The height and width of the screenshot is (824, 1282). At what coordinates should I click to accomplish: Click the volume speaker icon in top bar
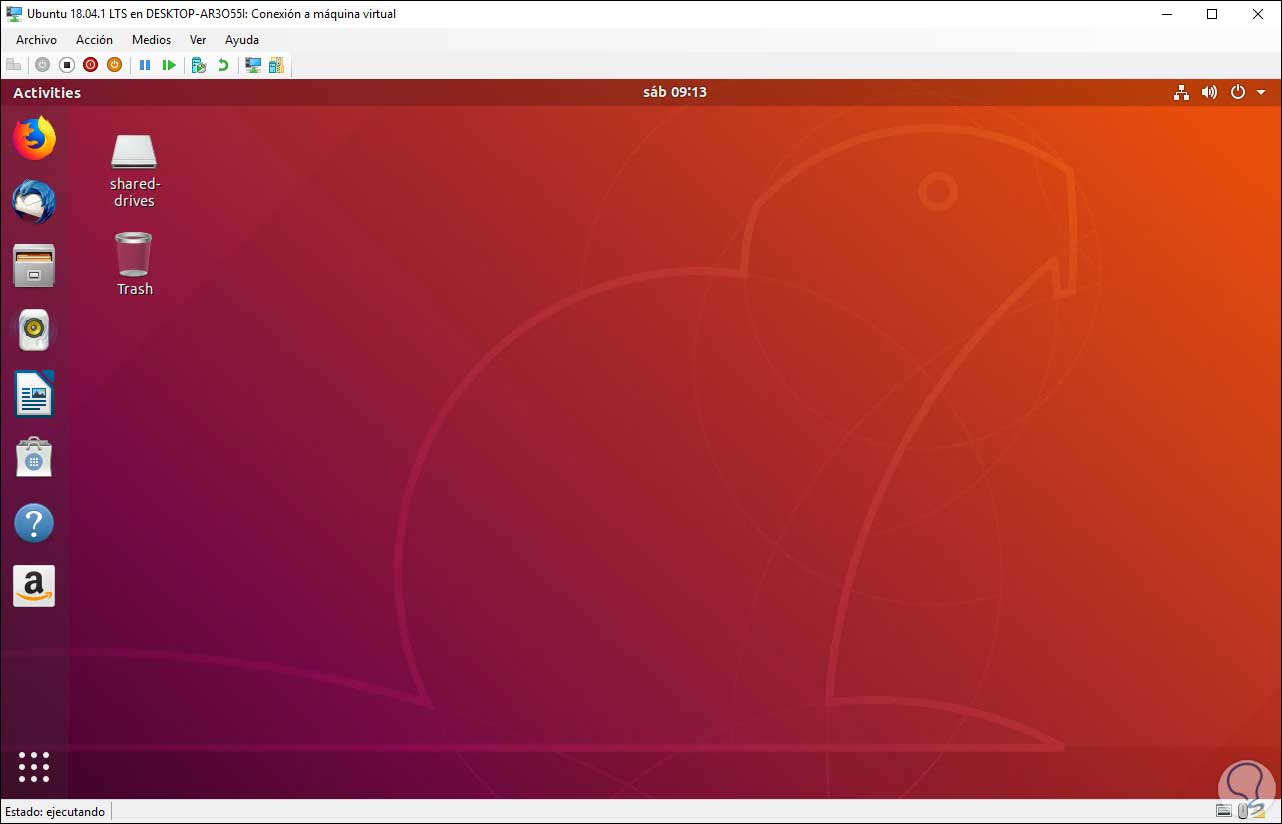tap(1209, 92)
